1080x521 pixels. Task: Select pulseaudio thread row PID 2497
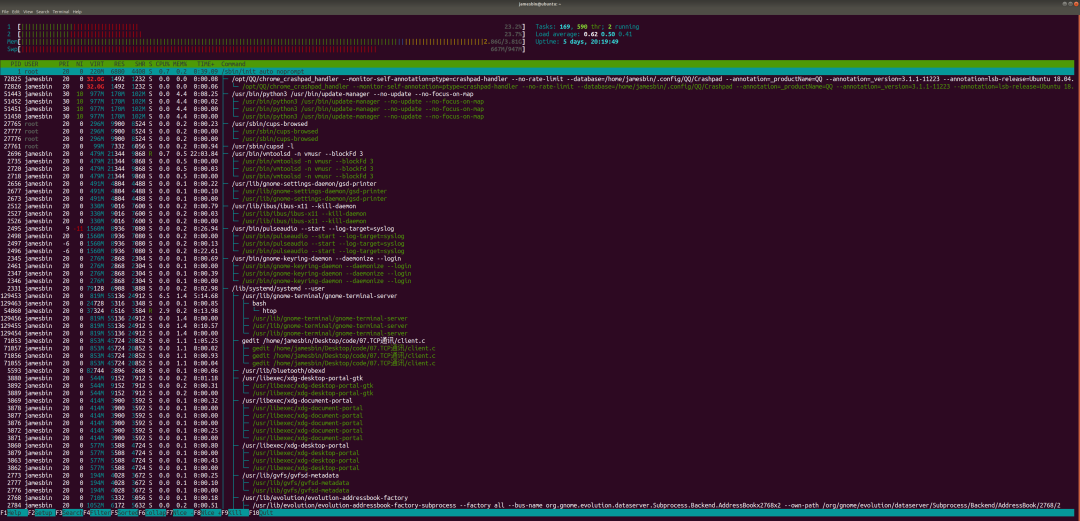[540, 243]
